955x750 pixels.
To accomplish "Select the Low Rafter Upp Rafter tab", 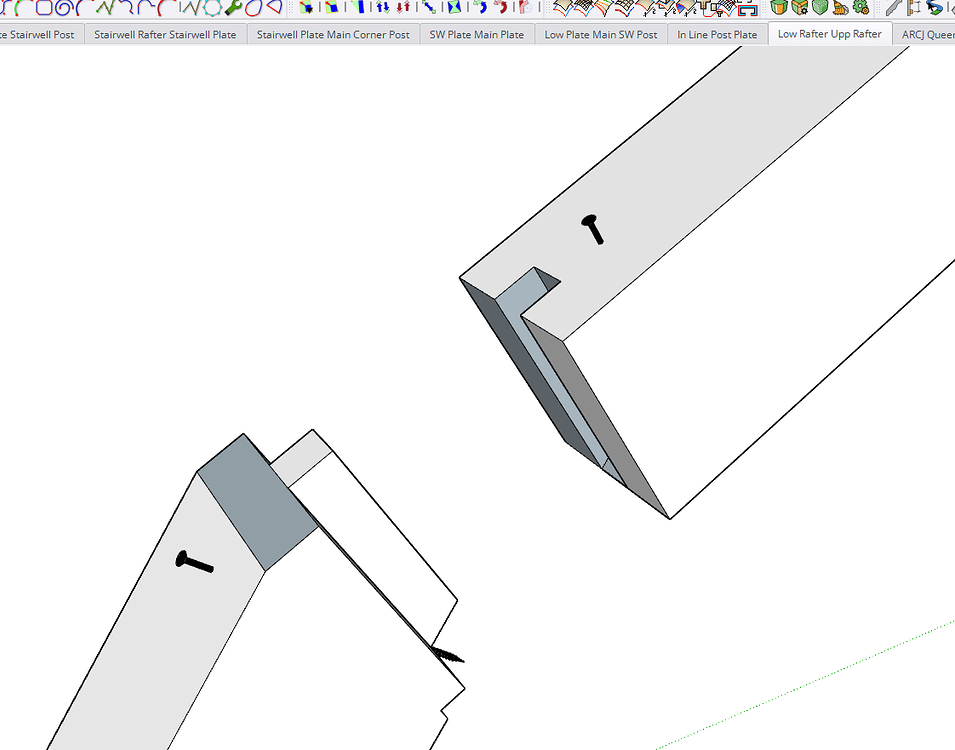I will point(830,34).
